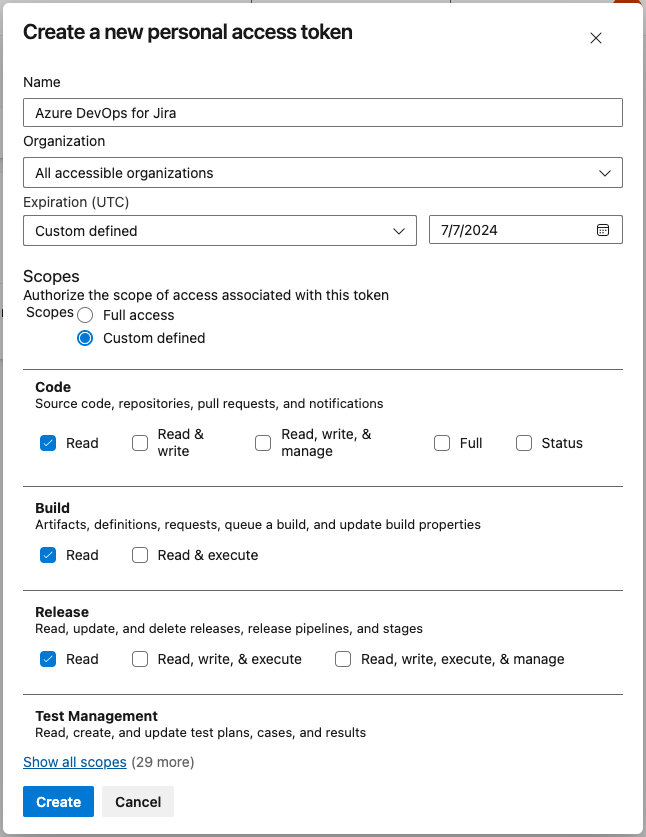Check Build Read & execute
This screenshot has height=837, width=646.
point(140,555)
